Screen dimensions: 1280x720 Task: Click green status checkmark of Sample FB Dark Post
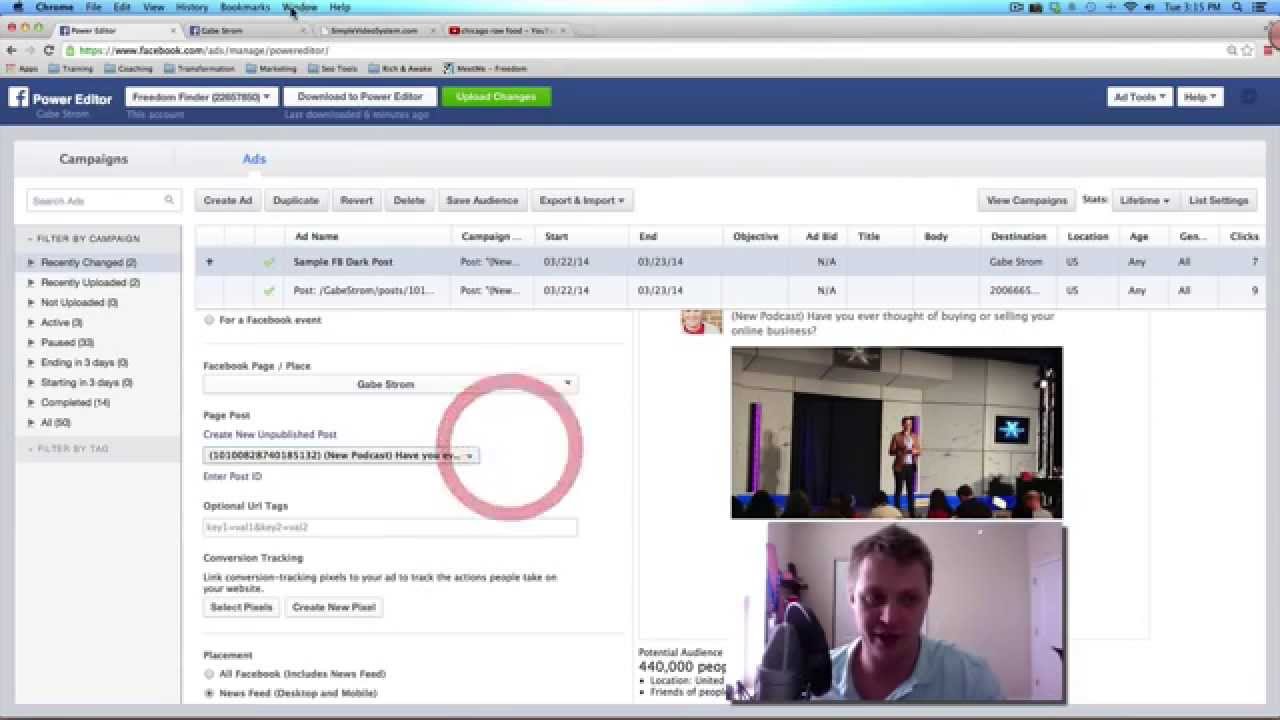coord(269,262)
